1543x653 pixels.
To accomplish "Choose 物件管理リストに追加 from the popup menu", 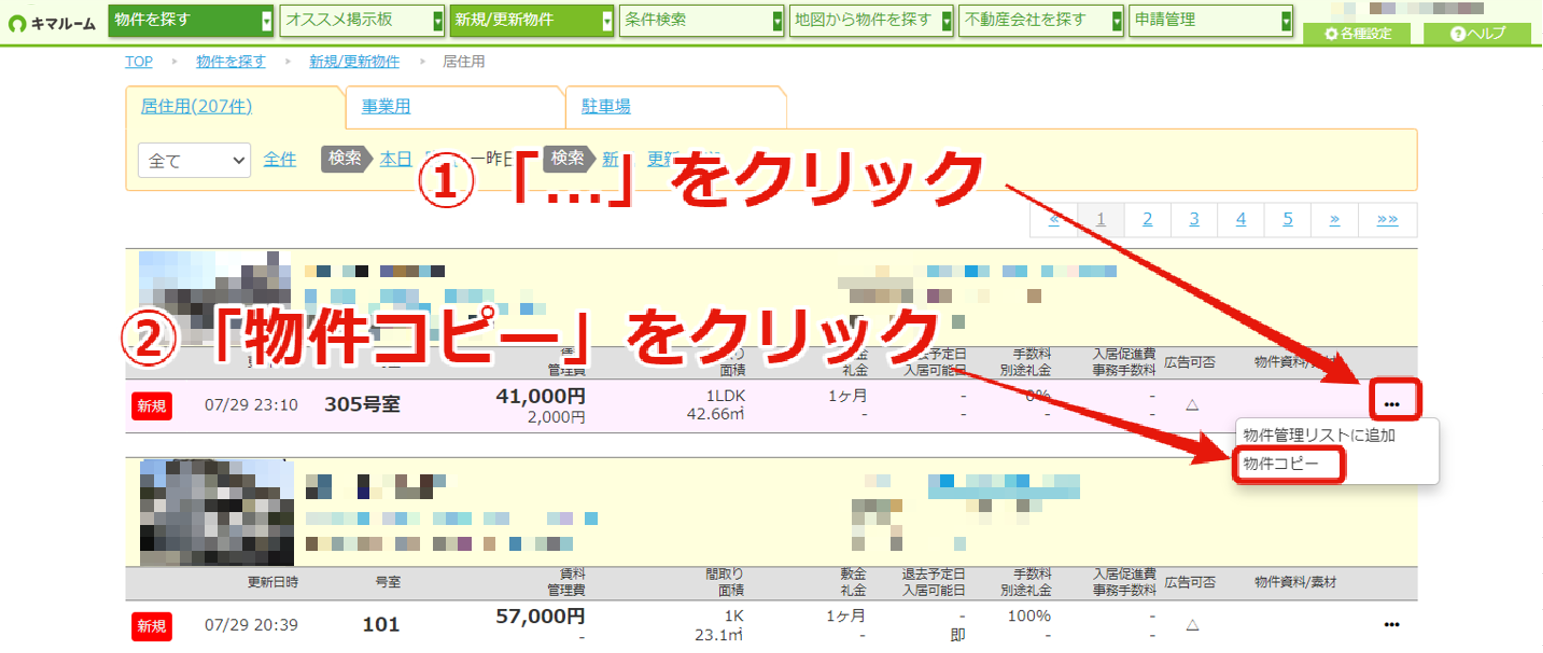I will [x=1318, y=435].
